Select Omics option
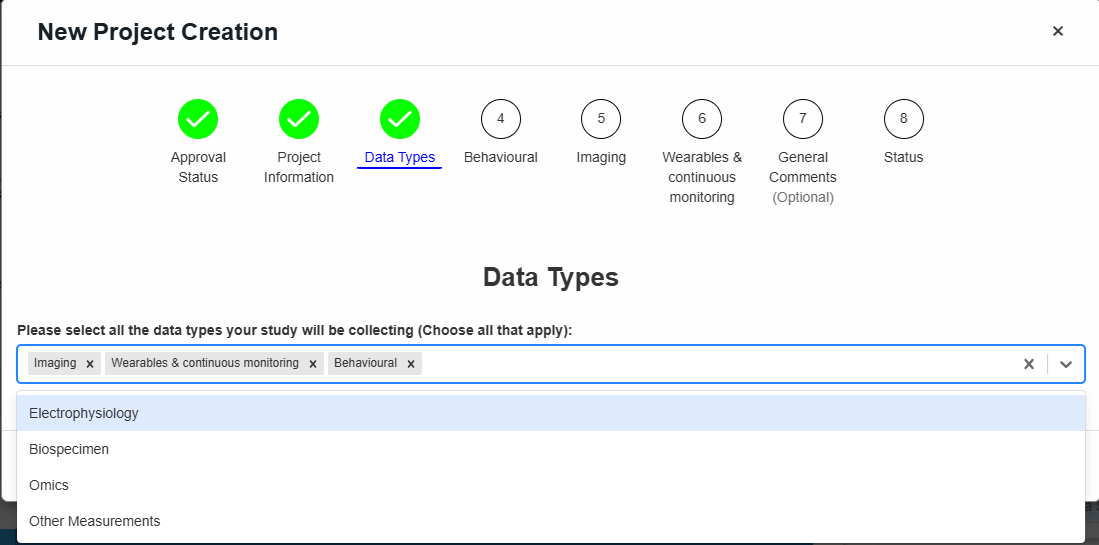The height and width of the screenshot is (545, 1099). point(551,485)
